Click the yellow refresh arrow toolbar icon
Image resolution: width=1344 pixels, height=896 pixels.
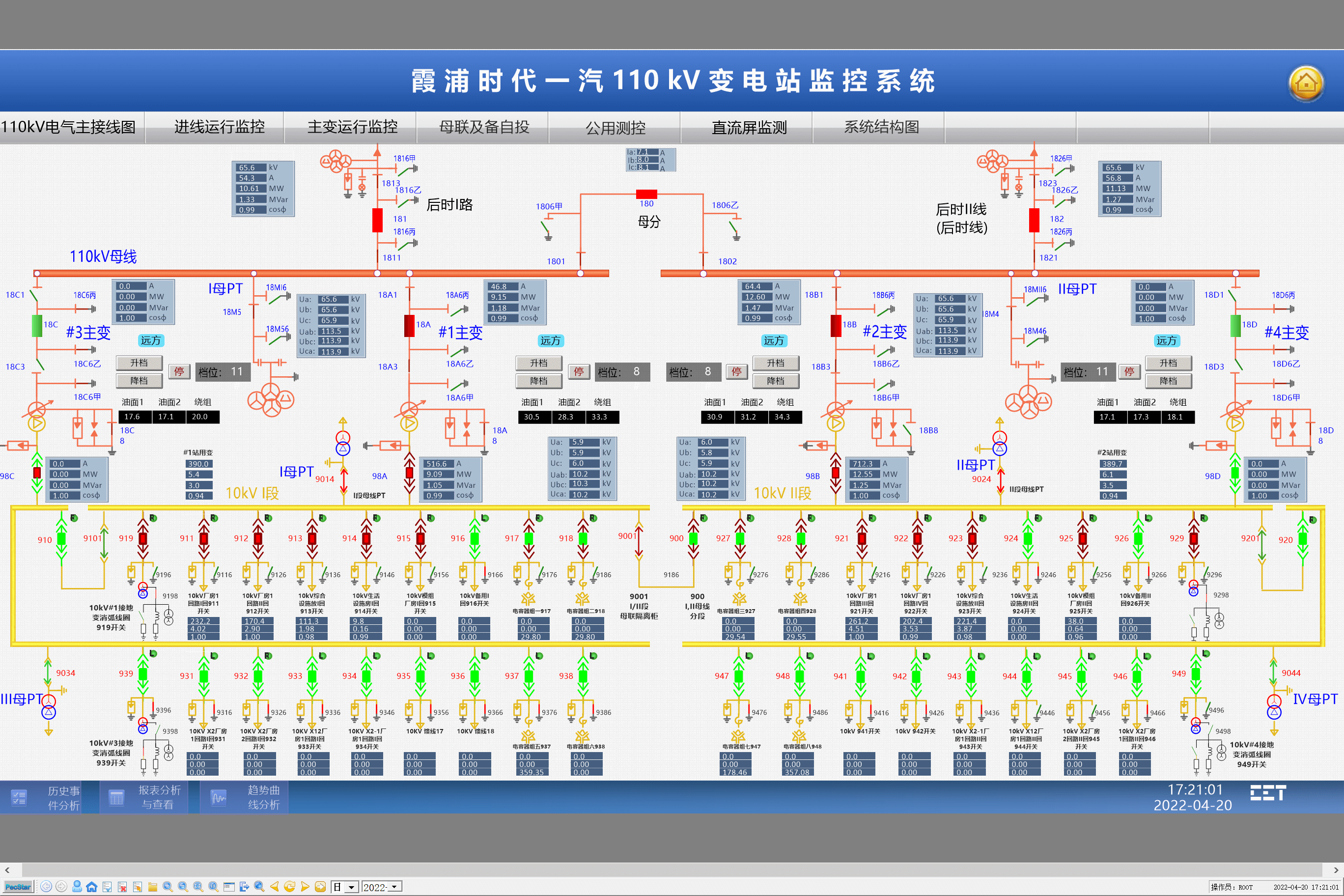pyautogui.click(x=290, y=886)
